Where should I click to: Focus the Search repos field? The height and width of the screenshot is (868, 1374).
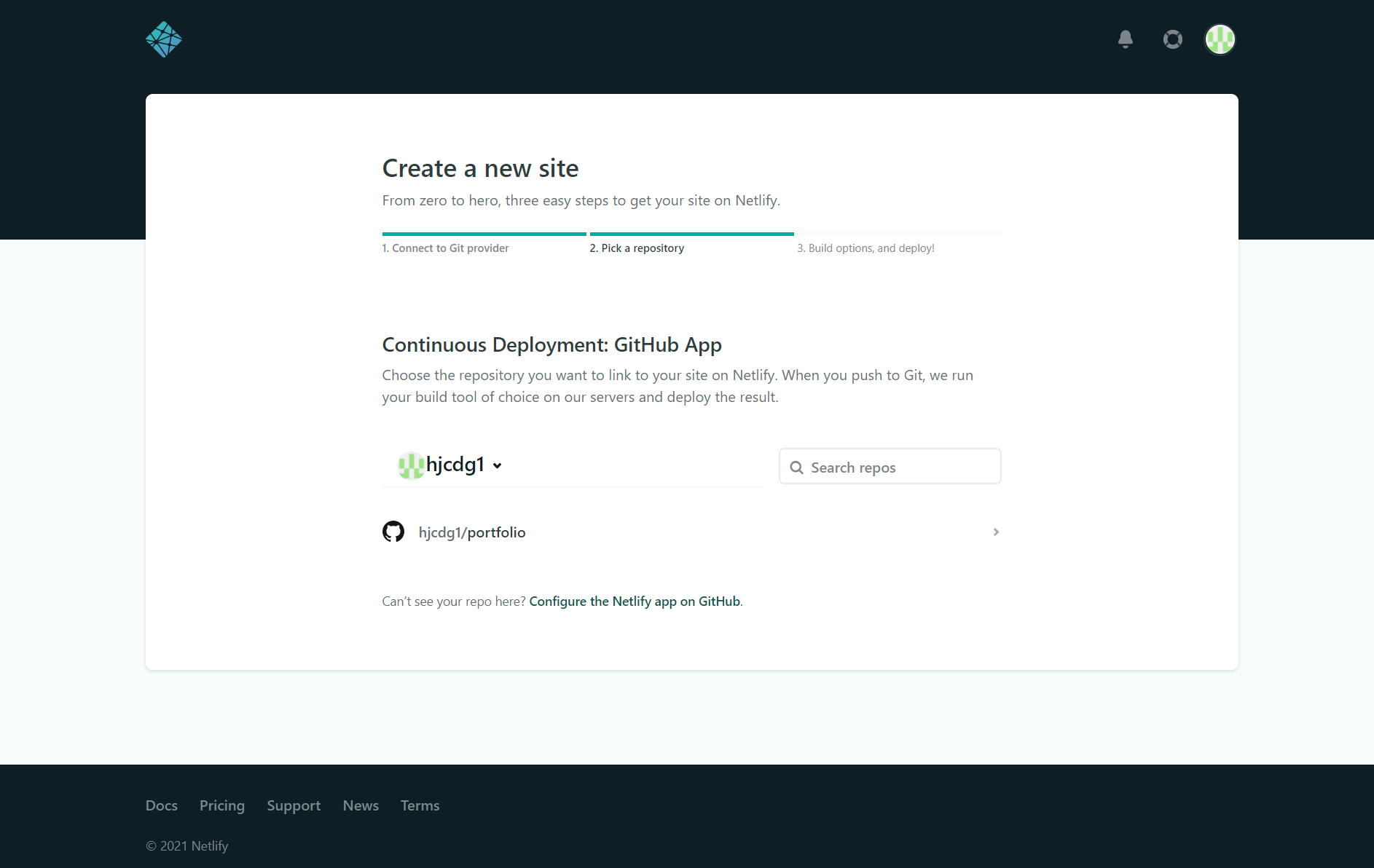click(x=890, y=466)
